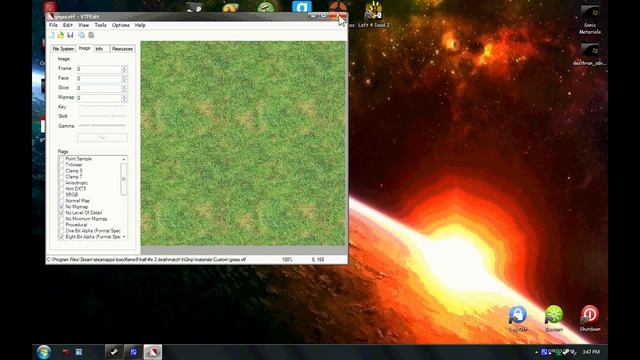This screenshot has width=640, height=360.
Task: Open the Edit menu
Action: tap(68, 25)
